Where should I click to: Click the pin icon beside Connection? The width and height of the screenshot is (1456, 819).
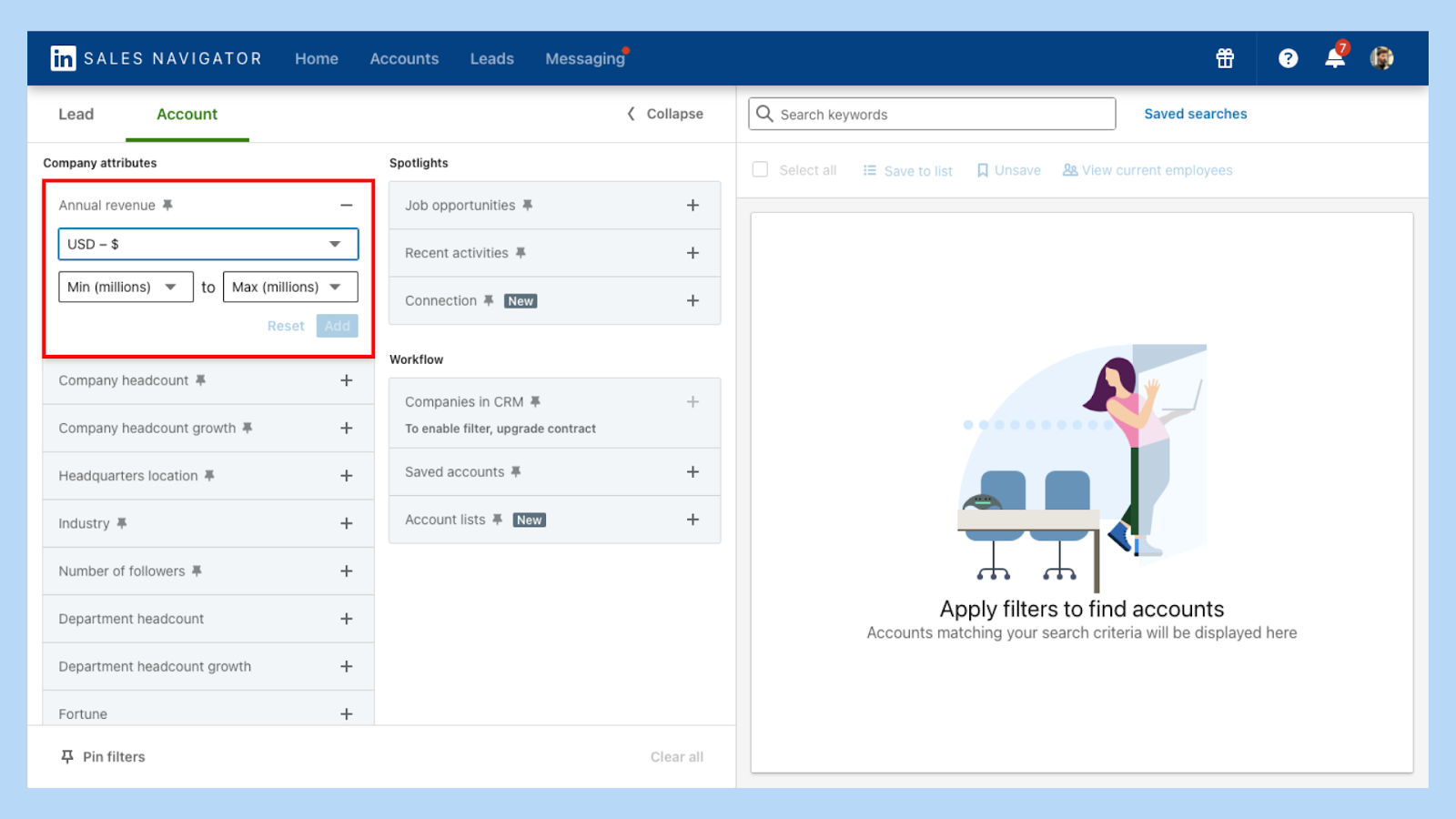tap(489, 300)
